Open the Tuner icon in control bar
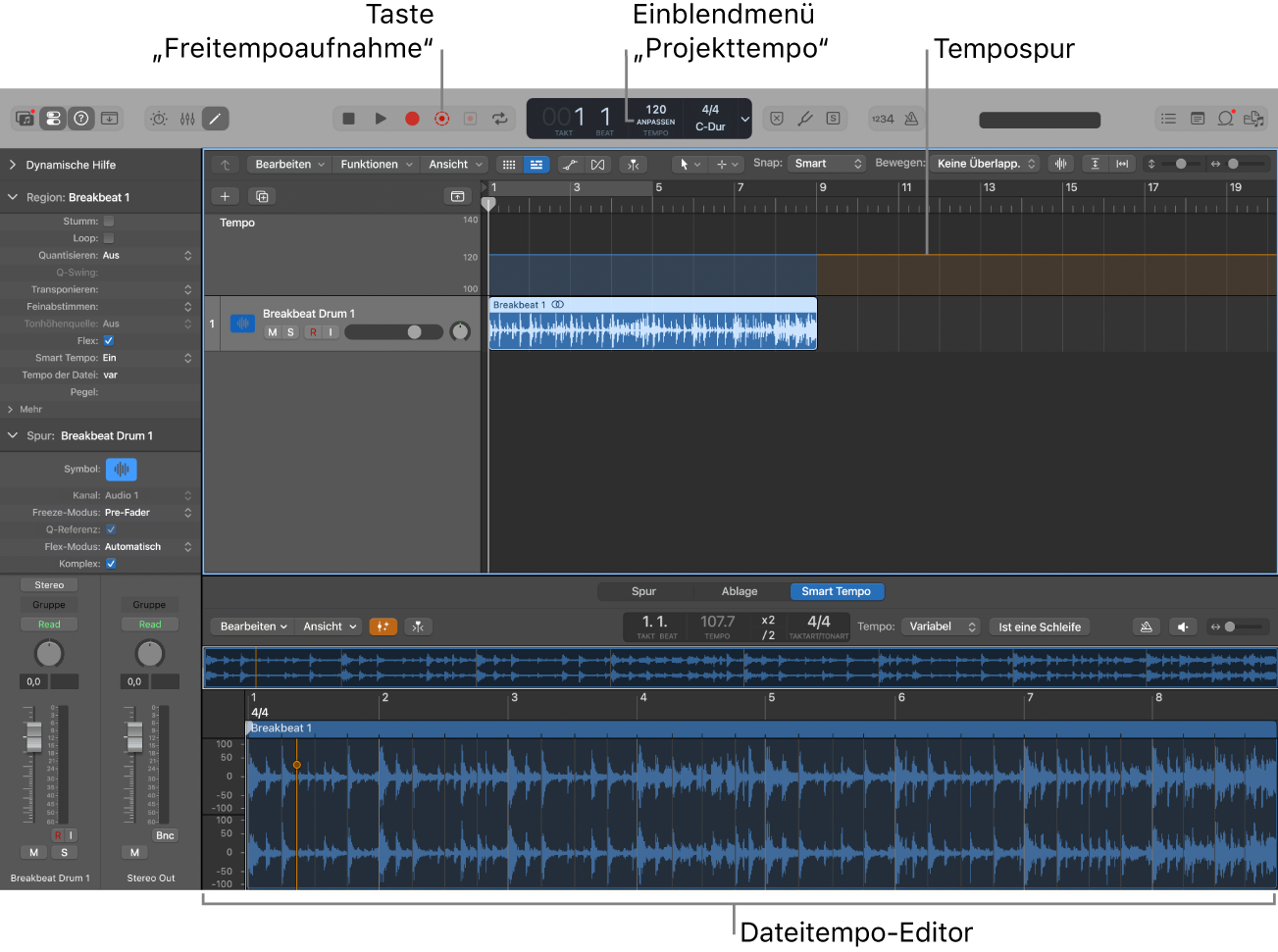This screenshot has width=1278, height=952. tap(805, 119)
